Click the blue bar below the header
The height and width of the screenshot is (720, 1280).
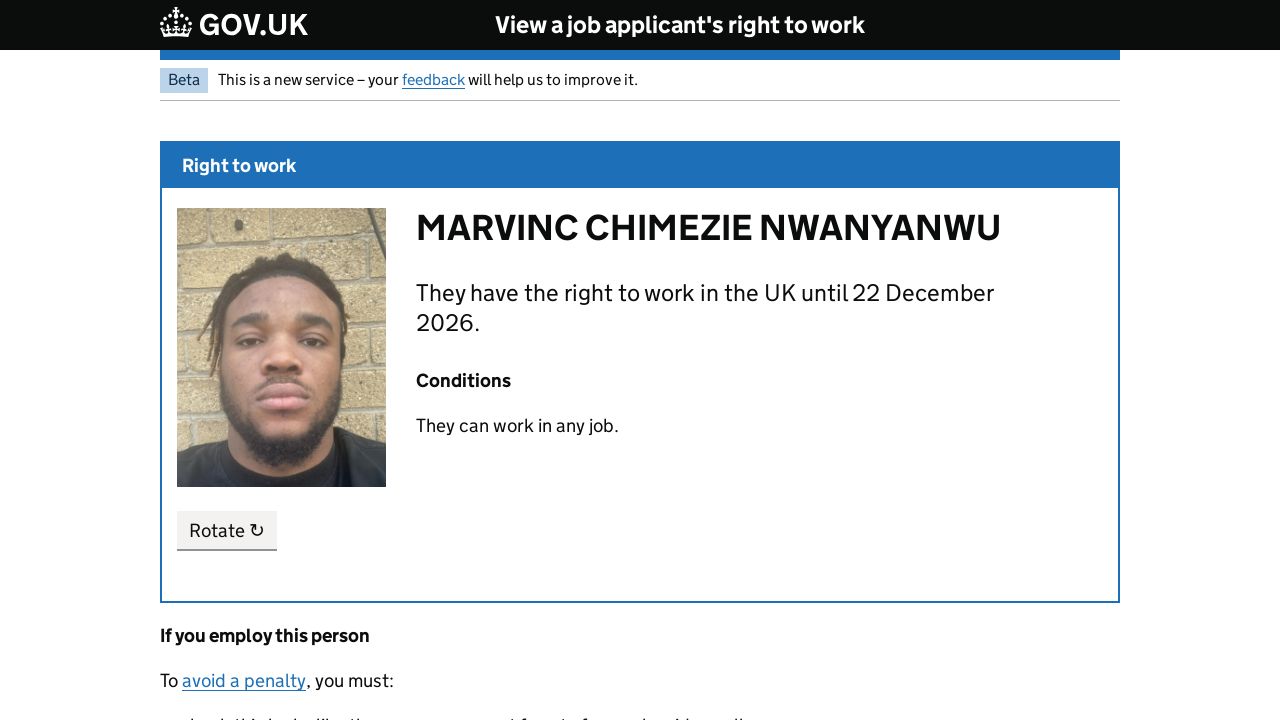coord(640,55)
